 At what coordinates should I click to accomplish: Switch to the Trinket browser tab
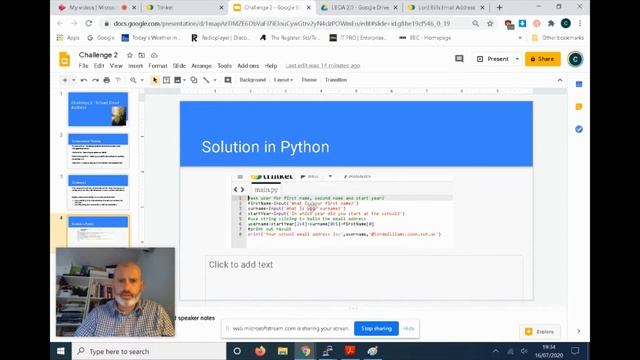(184, 7)
